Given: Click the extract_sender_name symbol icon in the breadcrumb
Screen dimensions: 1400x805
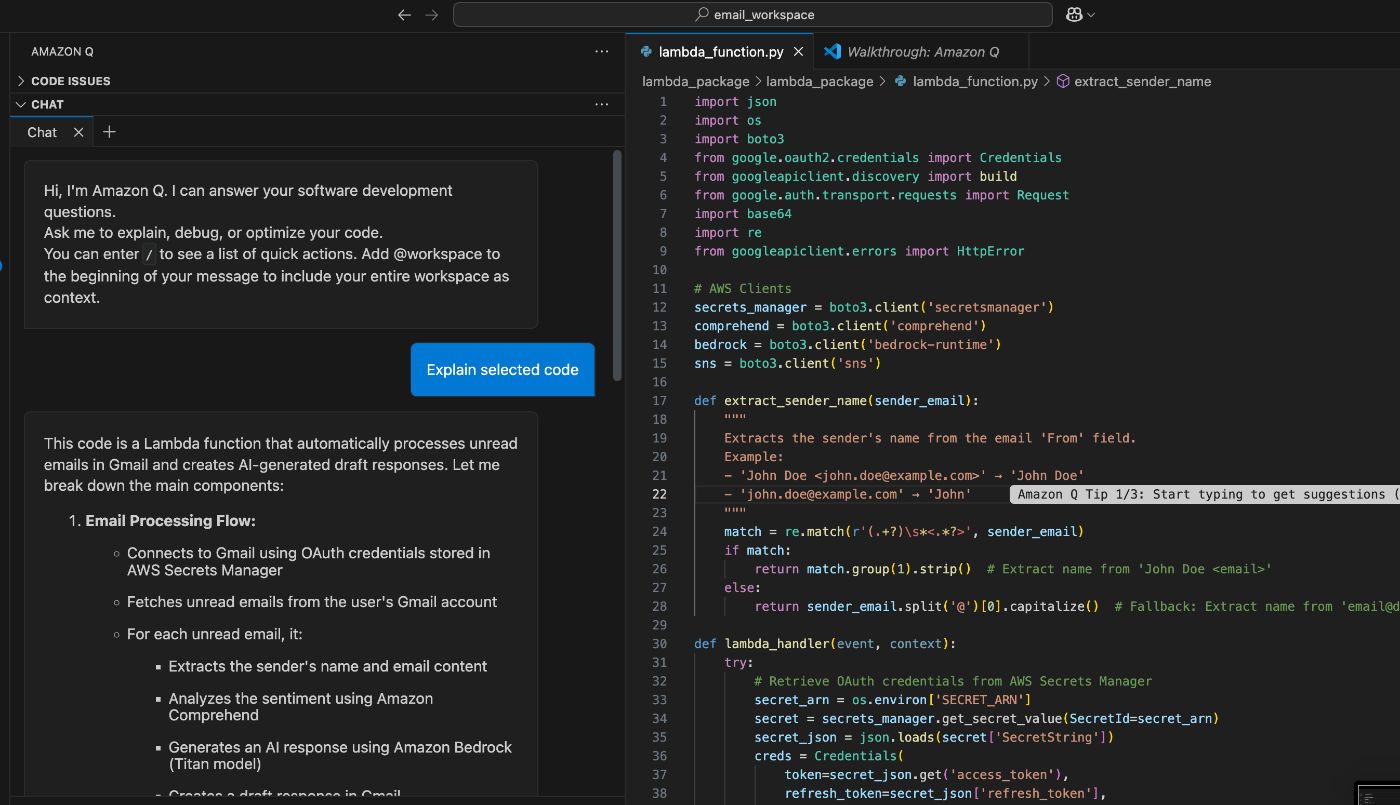Looking at the screenshot, I should click(1063, 81).
